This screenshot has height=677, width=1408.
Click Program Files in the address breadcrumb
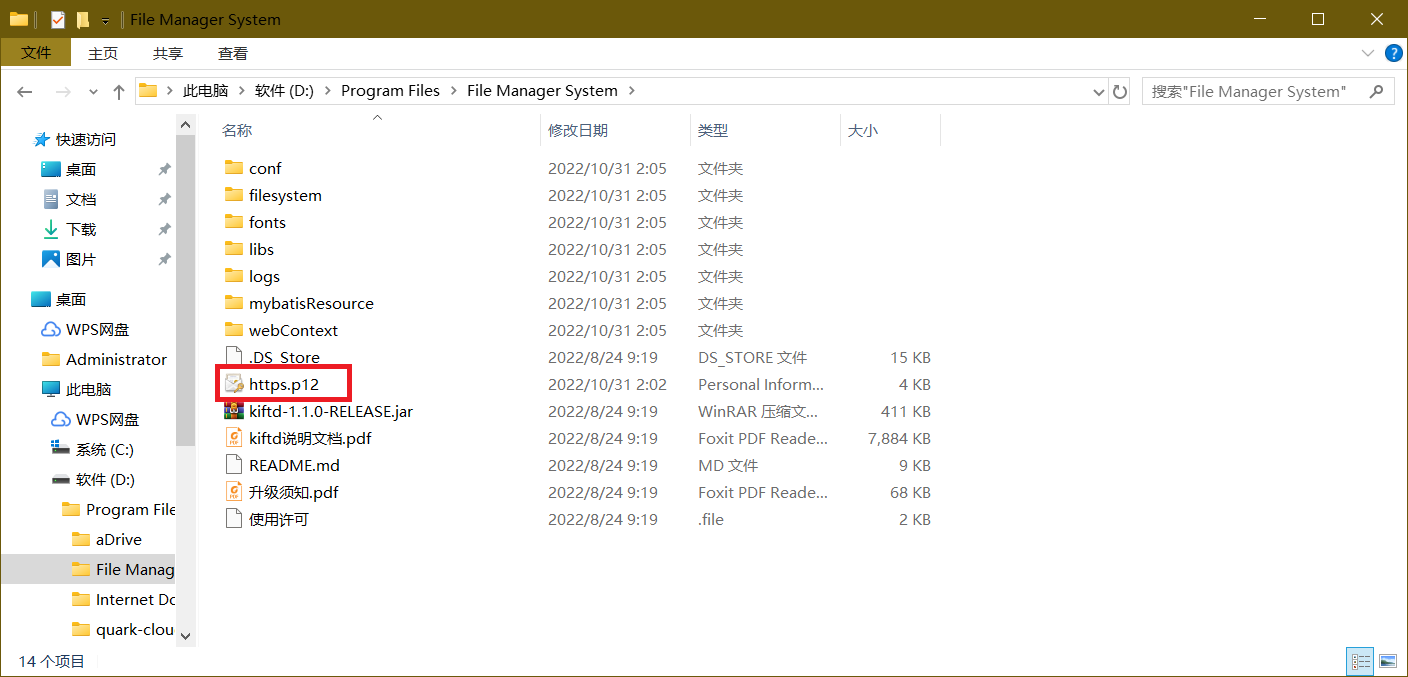pos(390,90)
